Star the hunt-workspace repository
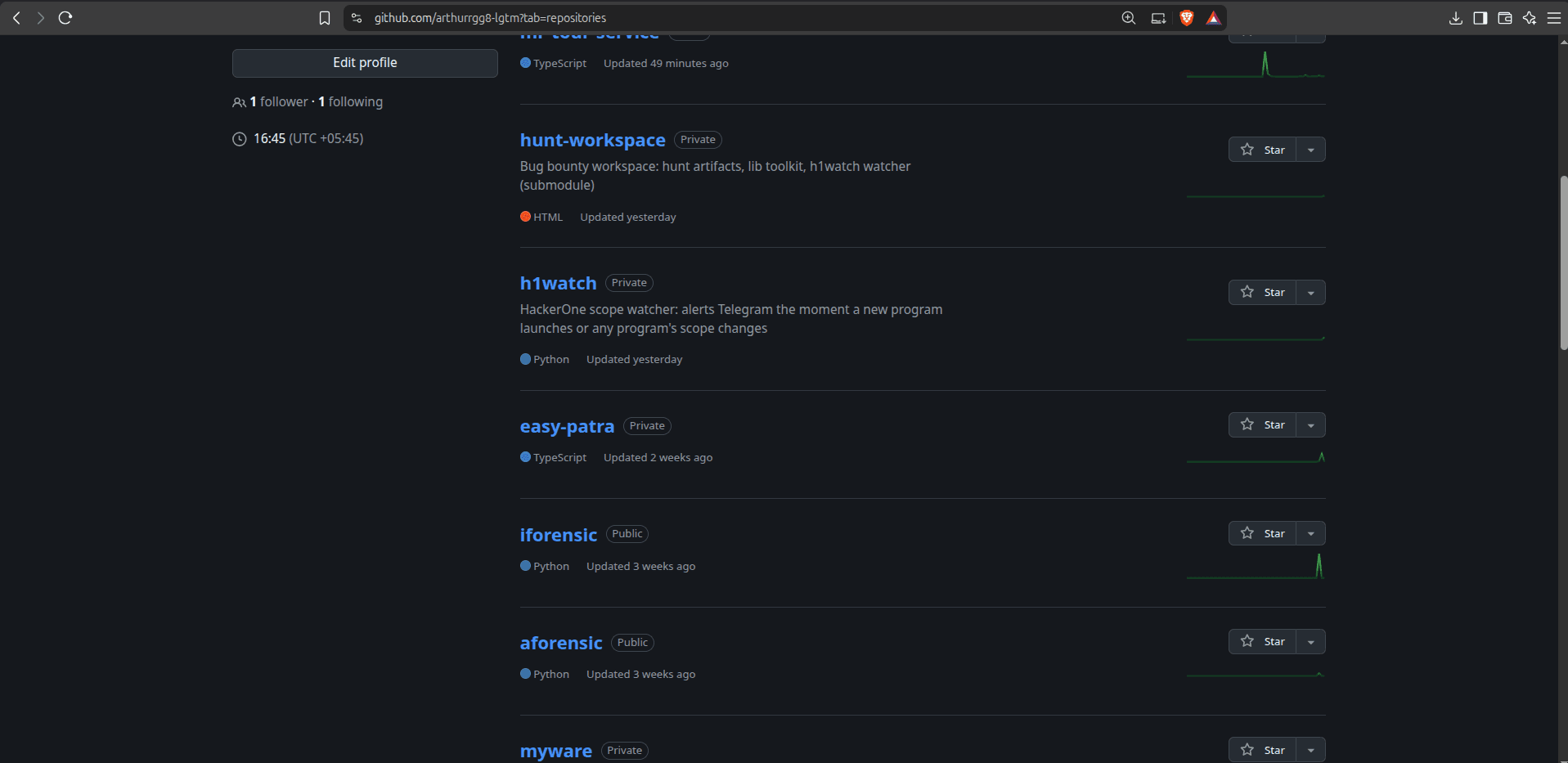1568x763 pixels. click(1262, 150)
